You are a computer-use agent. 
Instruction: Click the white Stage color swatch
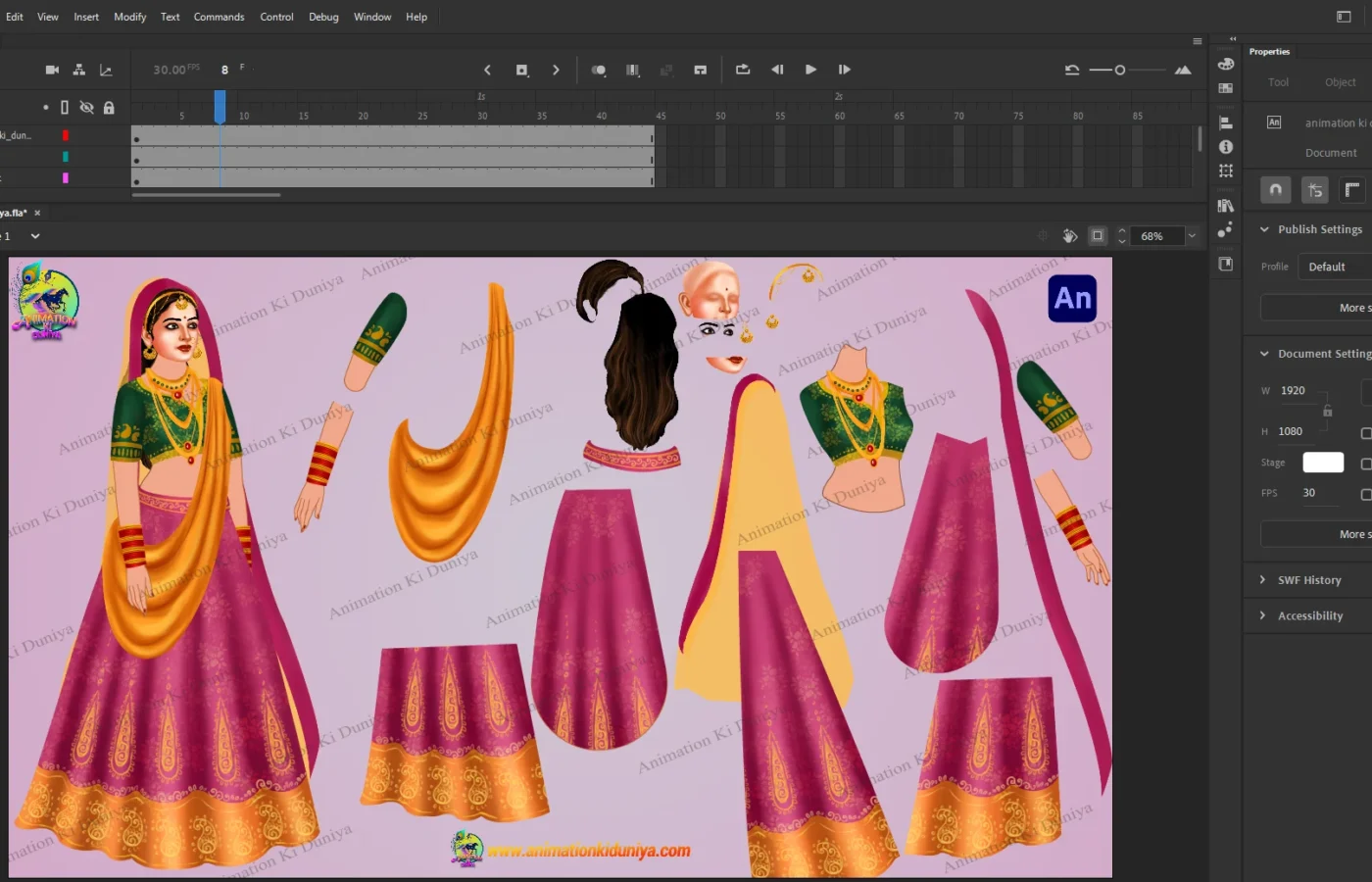1322,463
